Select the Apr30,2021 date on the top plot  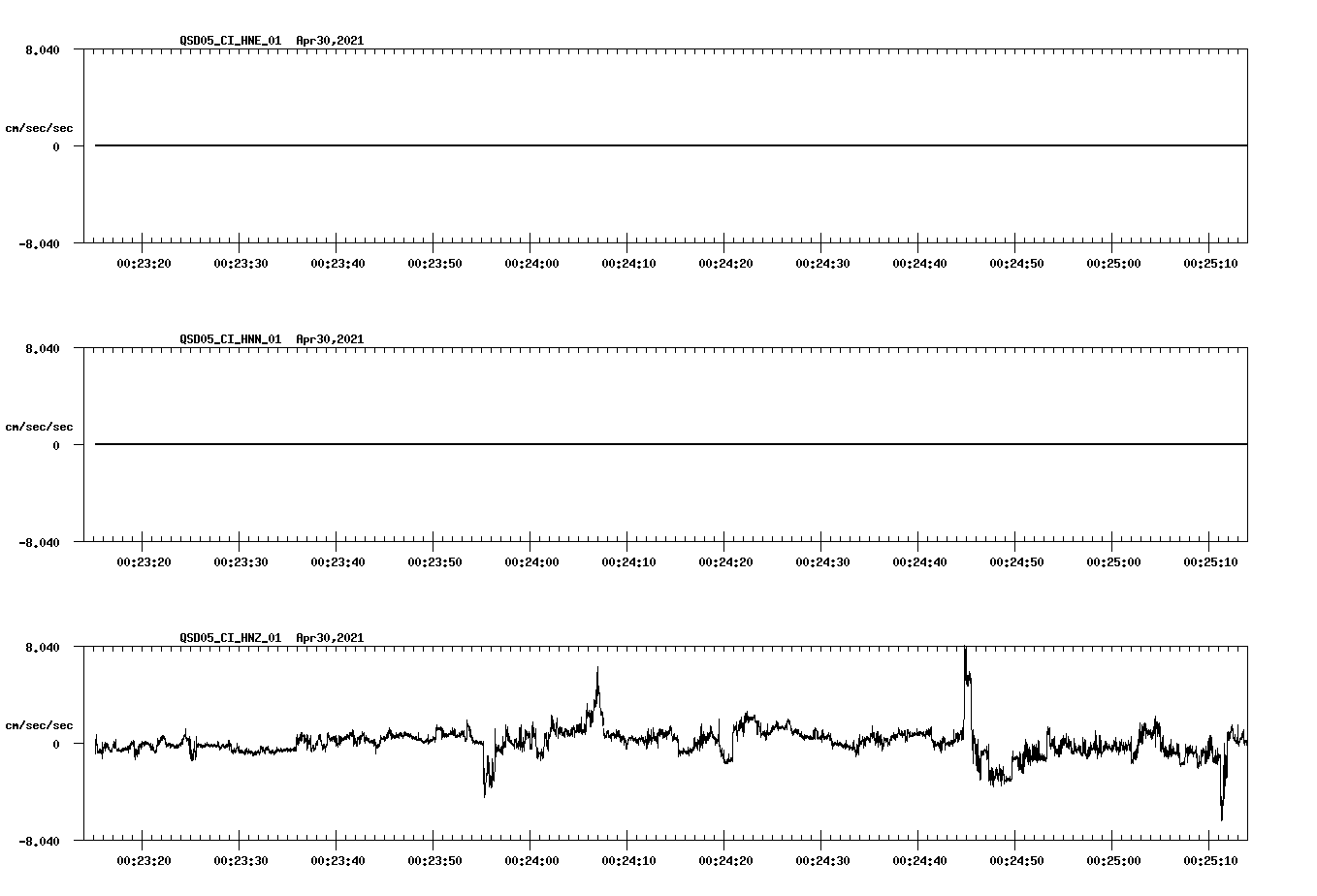click(x=329, y=41)
